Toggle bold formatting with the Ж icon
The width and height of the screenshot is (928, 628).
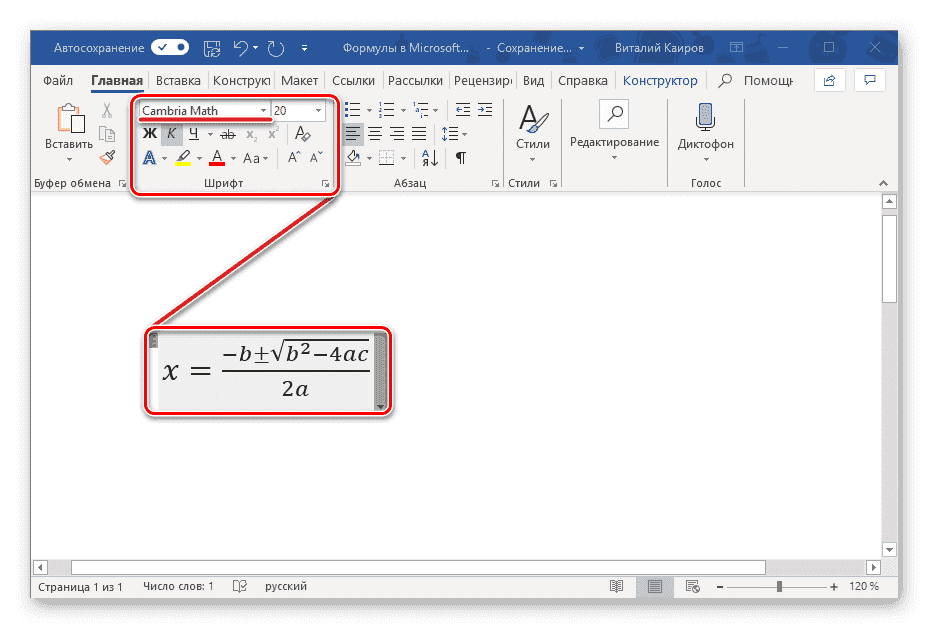coord(148,132)
